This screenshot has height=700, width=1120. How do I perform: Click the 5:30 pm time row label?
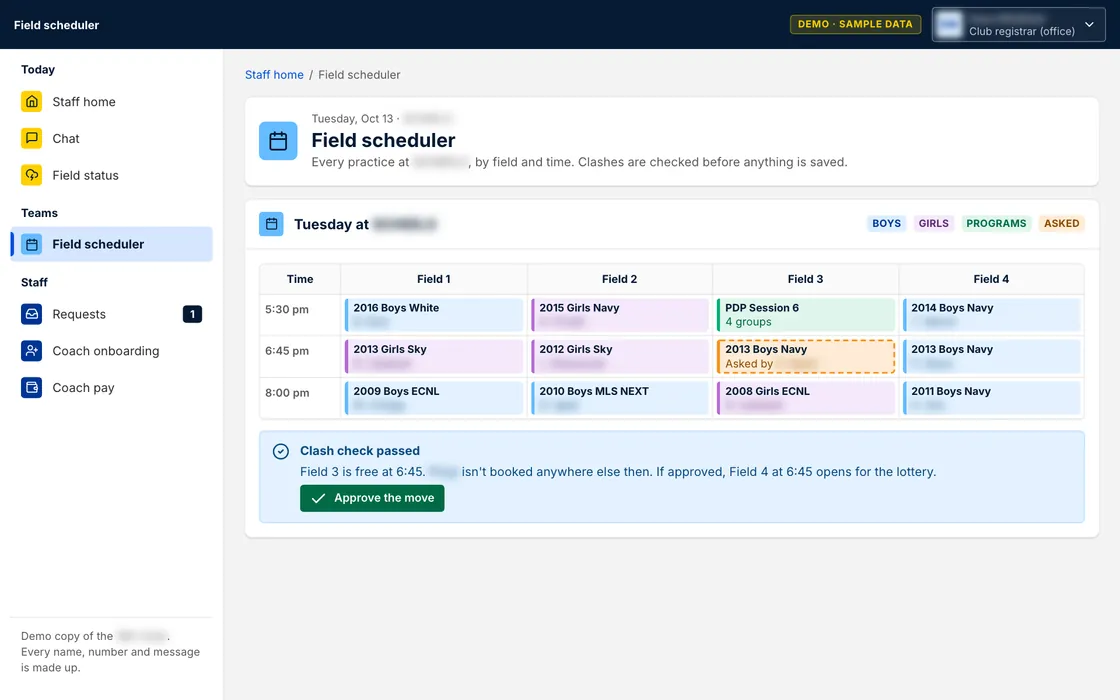287,309
